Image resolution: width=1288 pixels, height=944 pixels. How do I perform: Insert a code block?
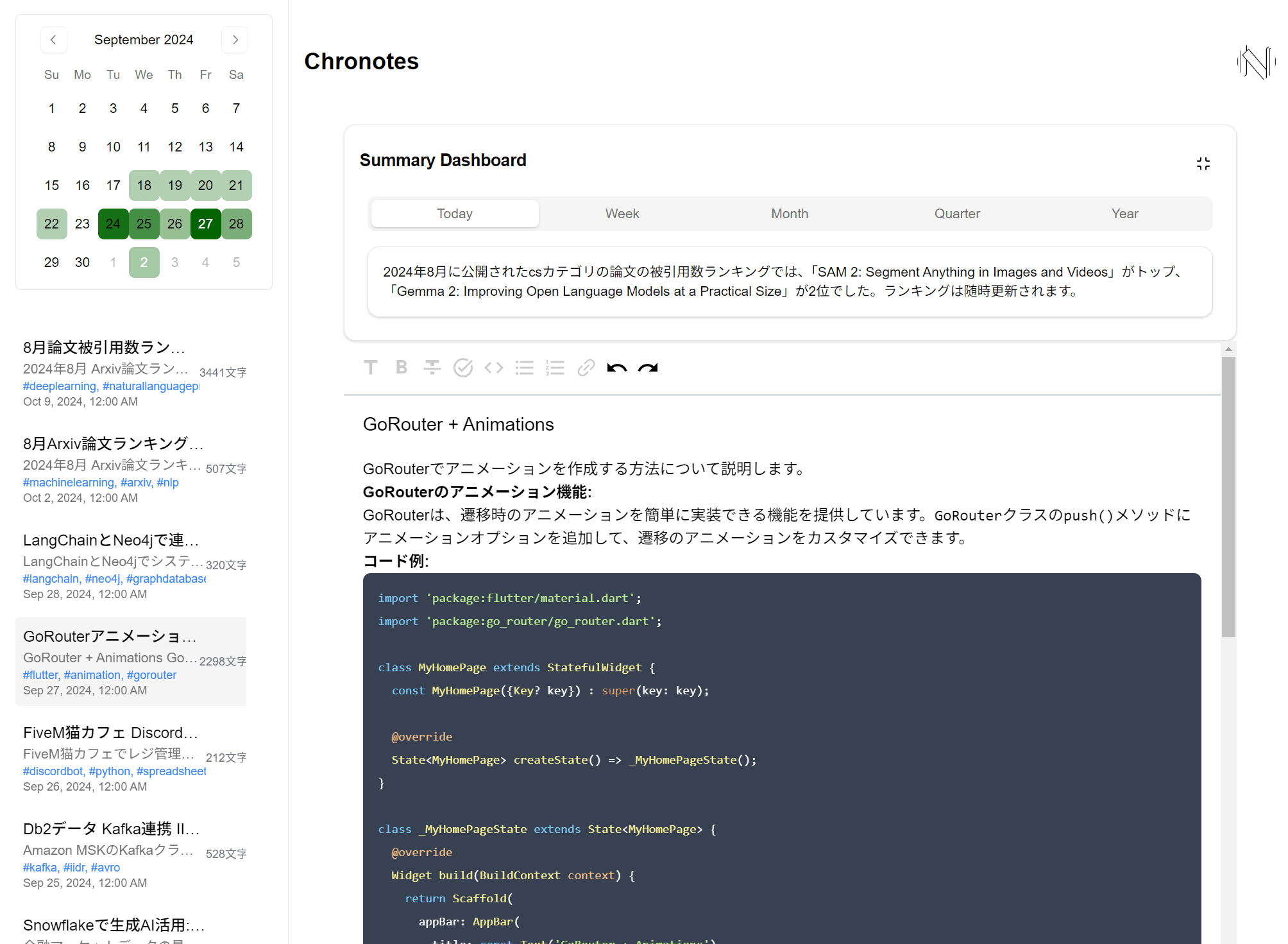point(494,367)
